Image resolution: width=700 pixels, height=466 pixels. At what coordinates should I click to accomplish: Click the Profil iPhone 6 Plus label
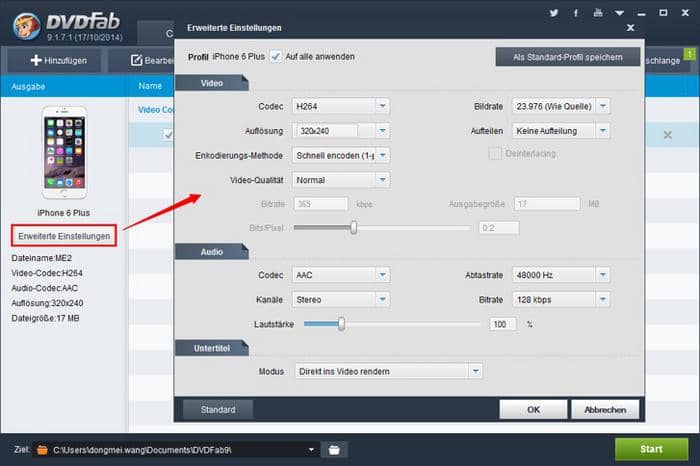pyautogui.click(x=226, y=57)
